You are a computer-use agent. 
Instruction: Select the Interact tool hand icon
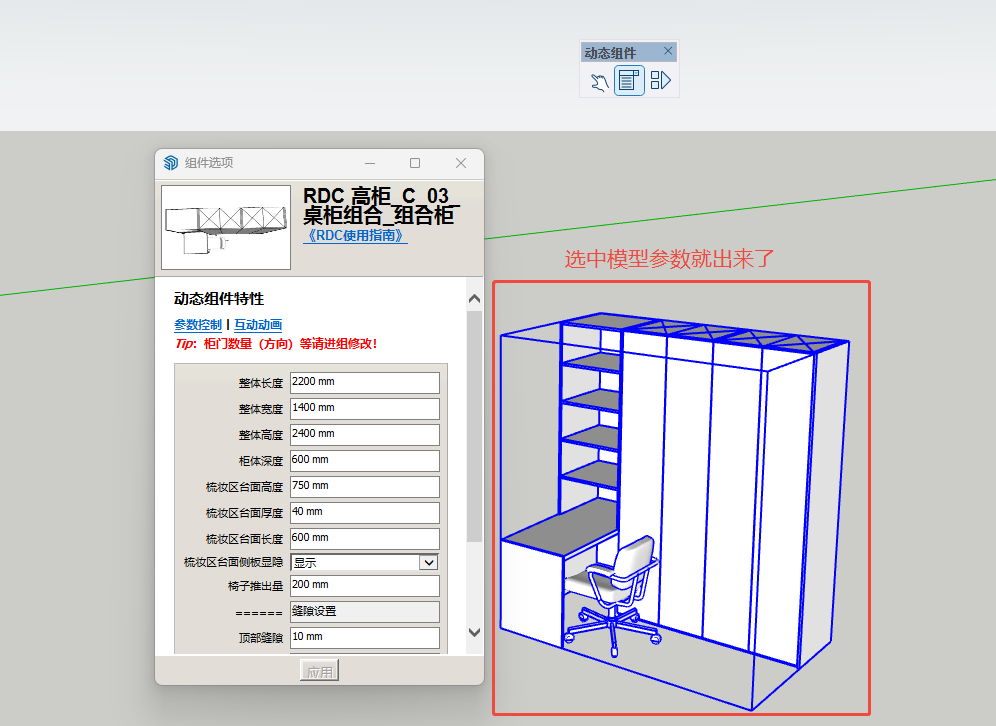click(x=599, y=81)
